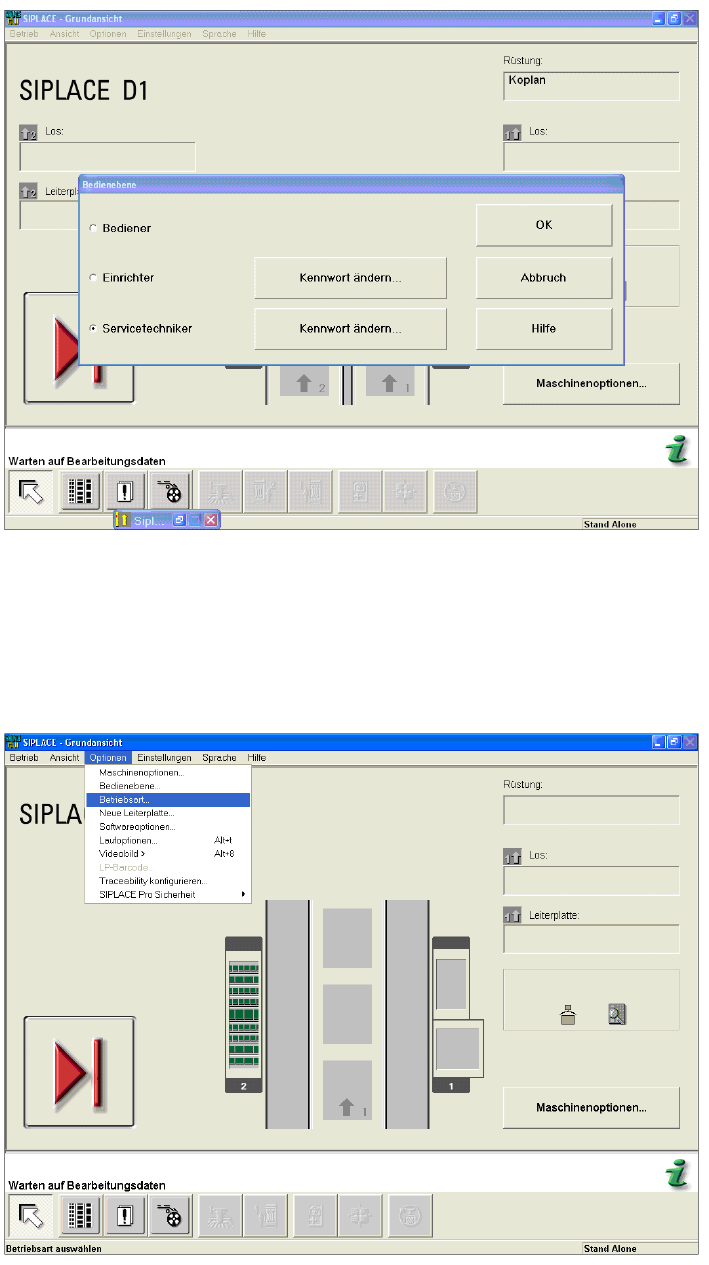
Task: Open Ansicht menu in window with Optionen menu open
Action: 64,758
